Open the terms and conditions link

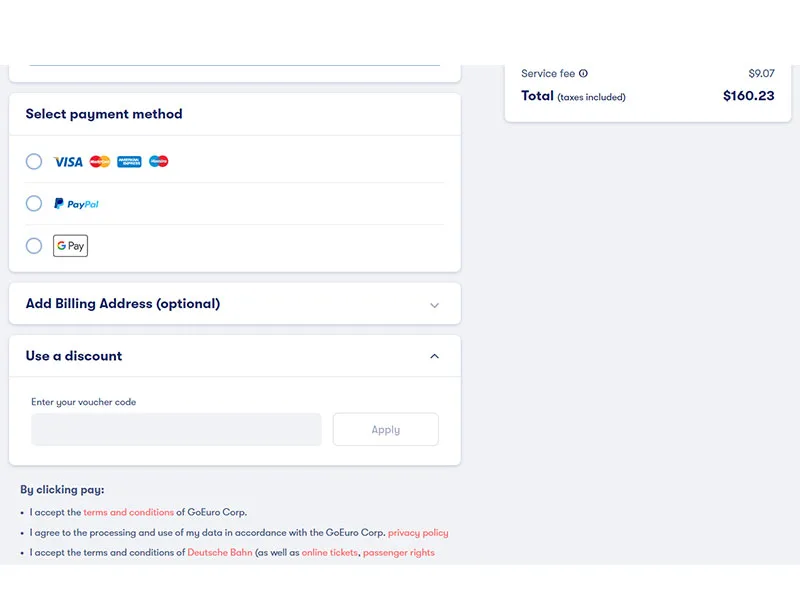pyautogui.click(x=129, y=512)
